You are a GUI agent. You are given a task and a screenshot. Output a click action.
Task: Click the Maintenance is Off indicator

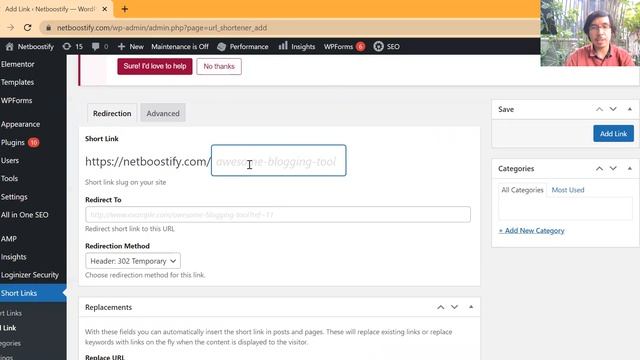click(180, 47)
